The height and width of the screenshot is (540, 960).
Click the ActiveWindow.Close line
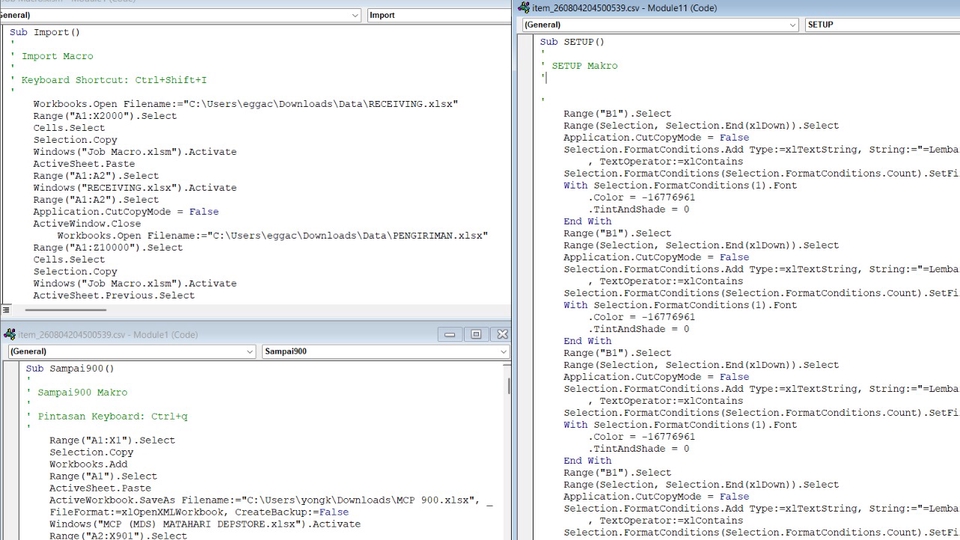87,223
